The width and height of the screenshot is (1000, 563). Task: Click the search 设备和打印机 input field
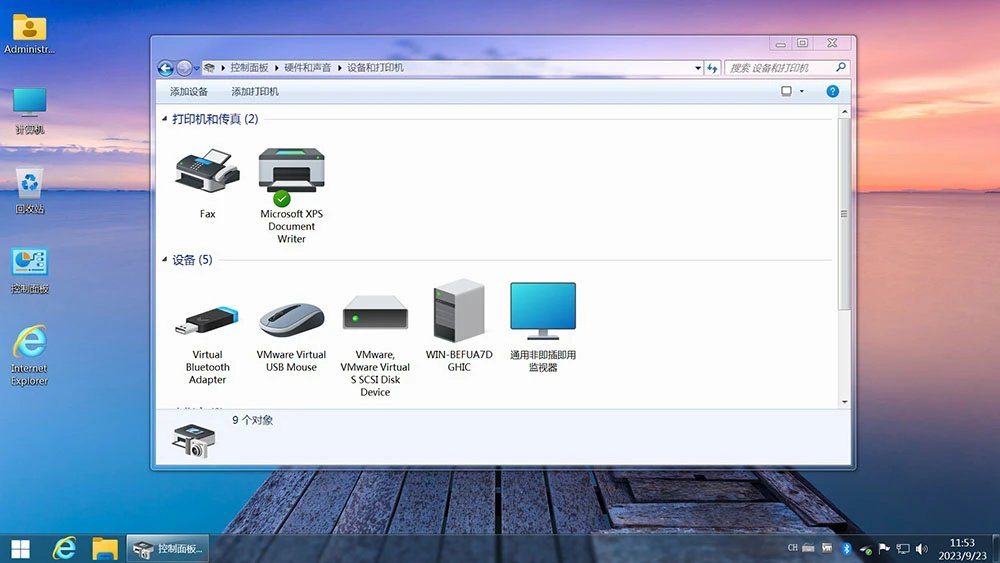[780, 68]
